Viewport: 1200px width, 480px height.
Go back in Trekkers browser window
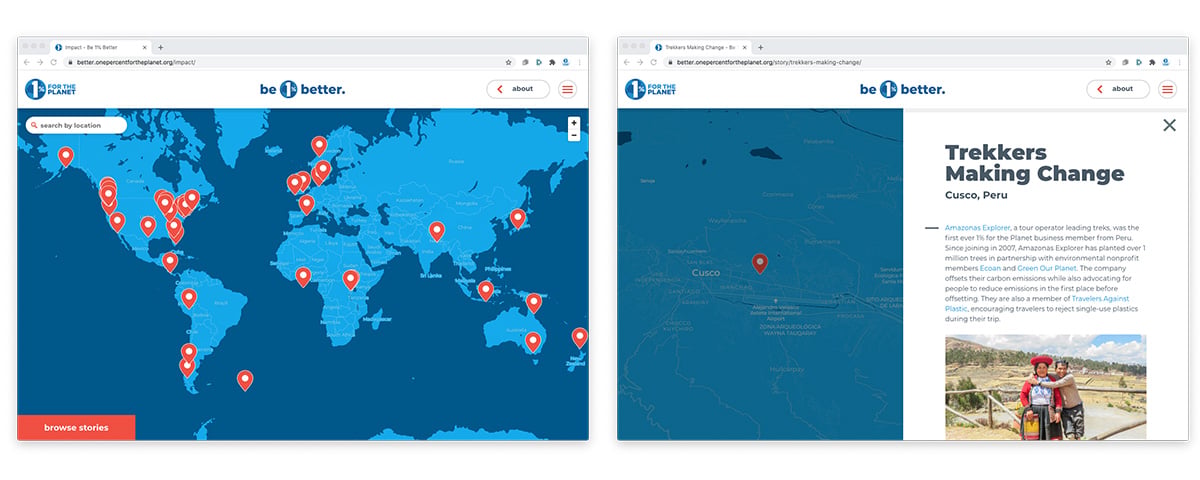click(x=626, y=62)
